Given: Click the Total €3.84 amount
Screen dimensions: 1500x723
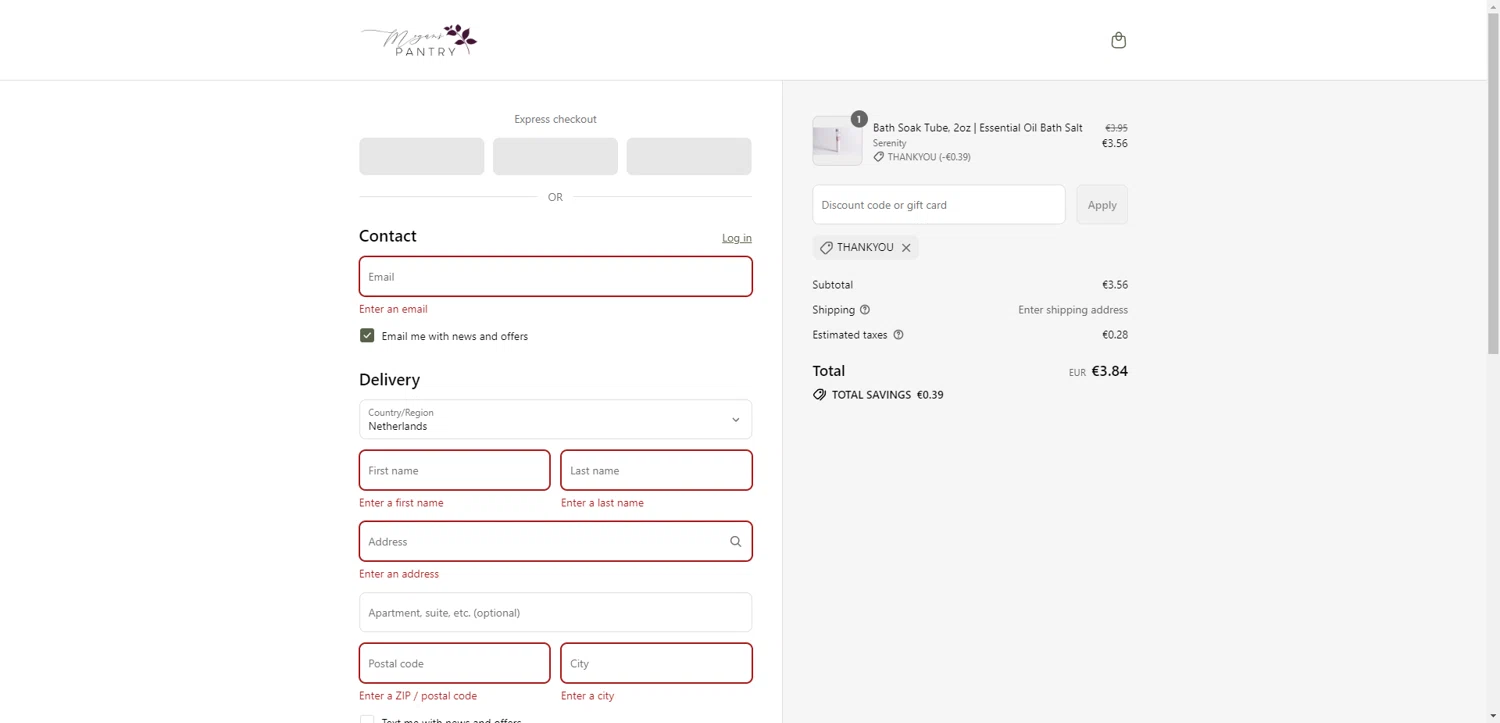Looking at the screenshot, I should pyautogui.click(x=1109, y=371).
